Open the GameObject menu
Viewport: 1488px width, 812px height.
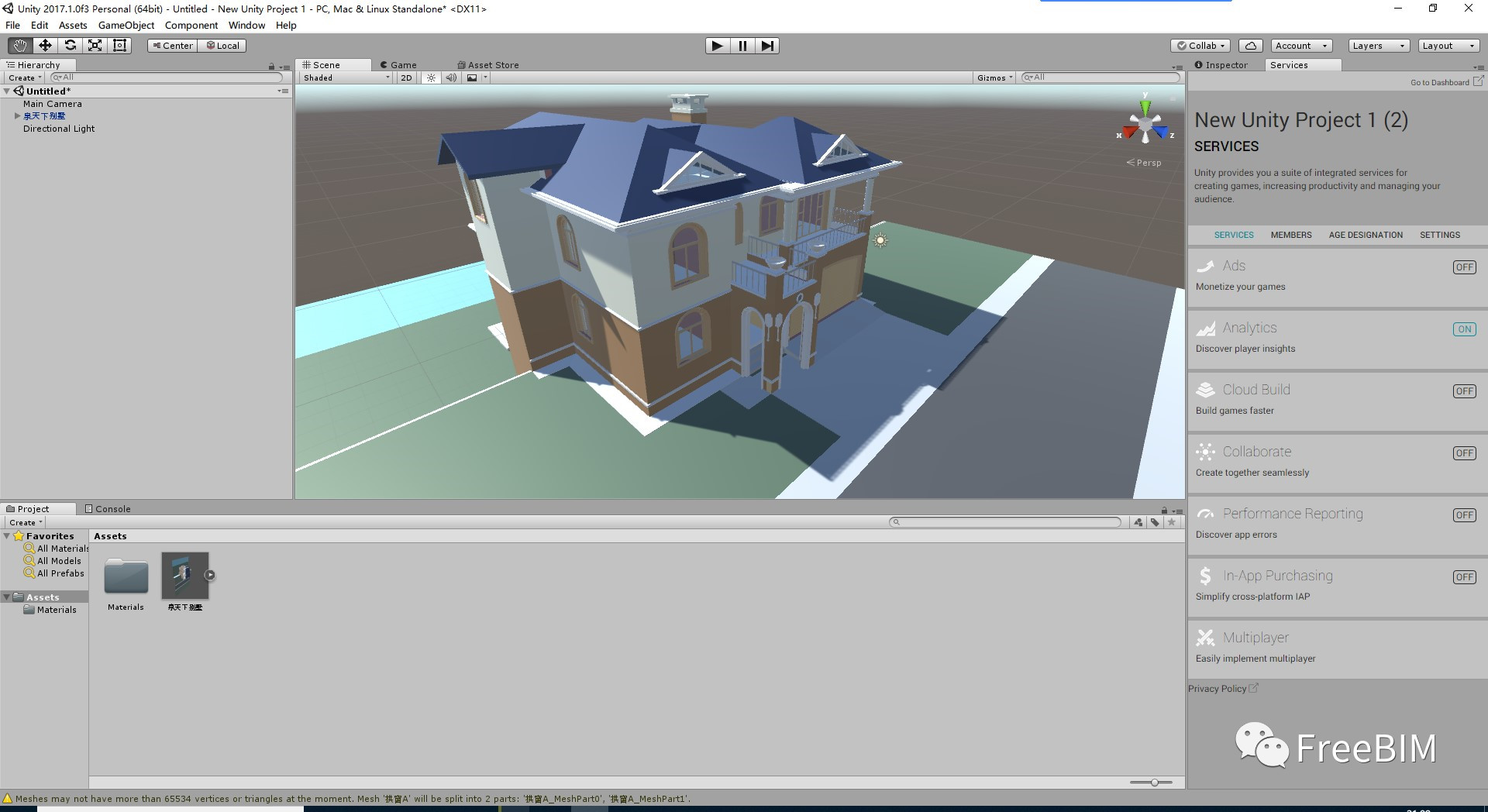click(126, 26)
